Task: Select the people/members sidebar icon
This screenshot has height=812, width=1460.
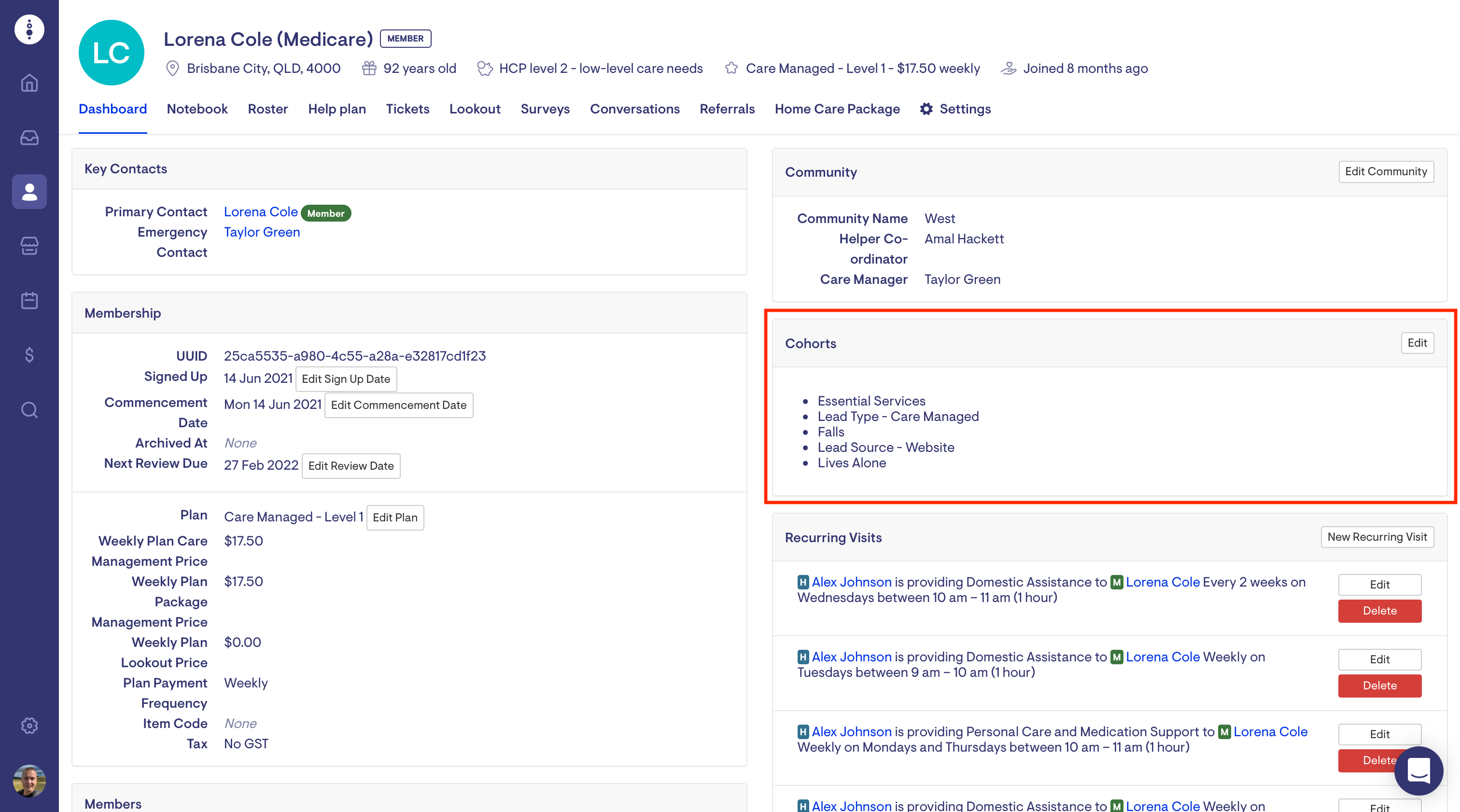Action: (x=29, y=192)
